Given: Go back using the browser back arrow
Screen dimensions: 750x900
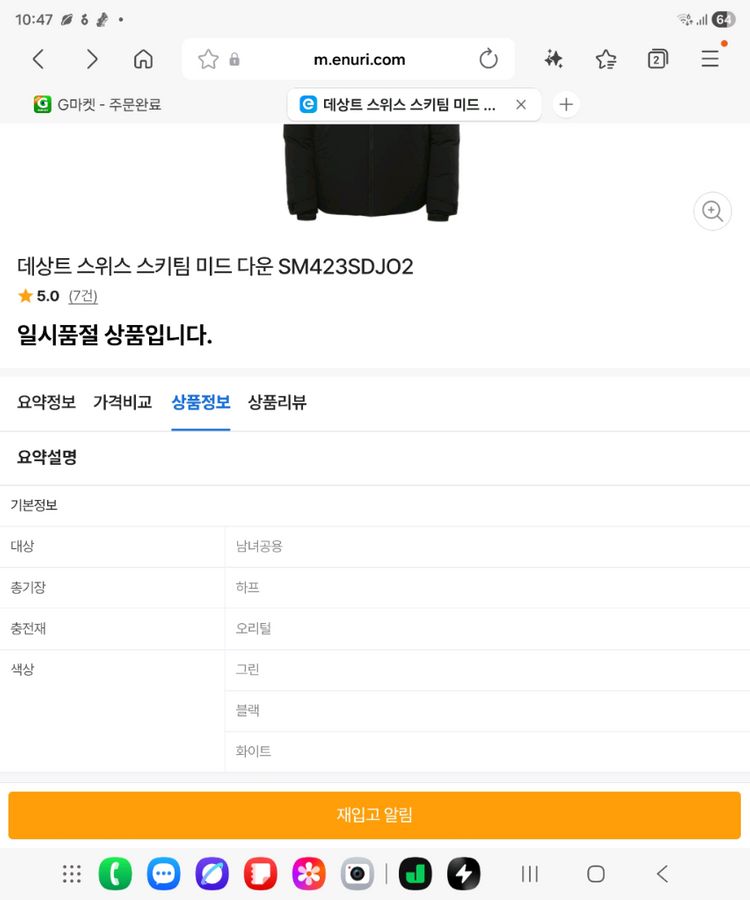Looking at the screenshot, I should tap(38, 59).
